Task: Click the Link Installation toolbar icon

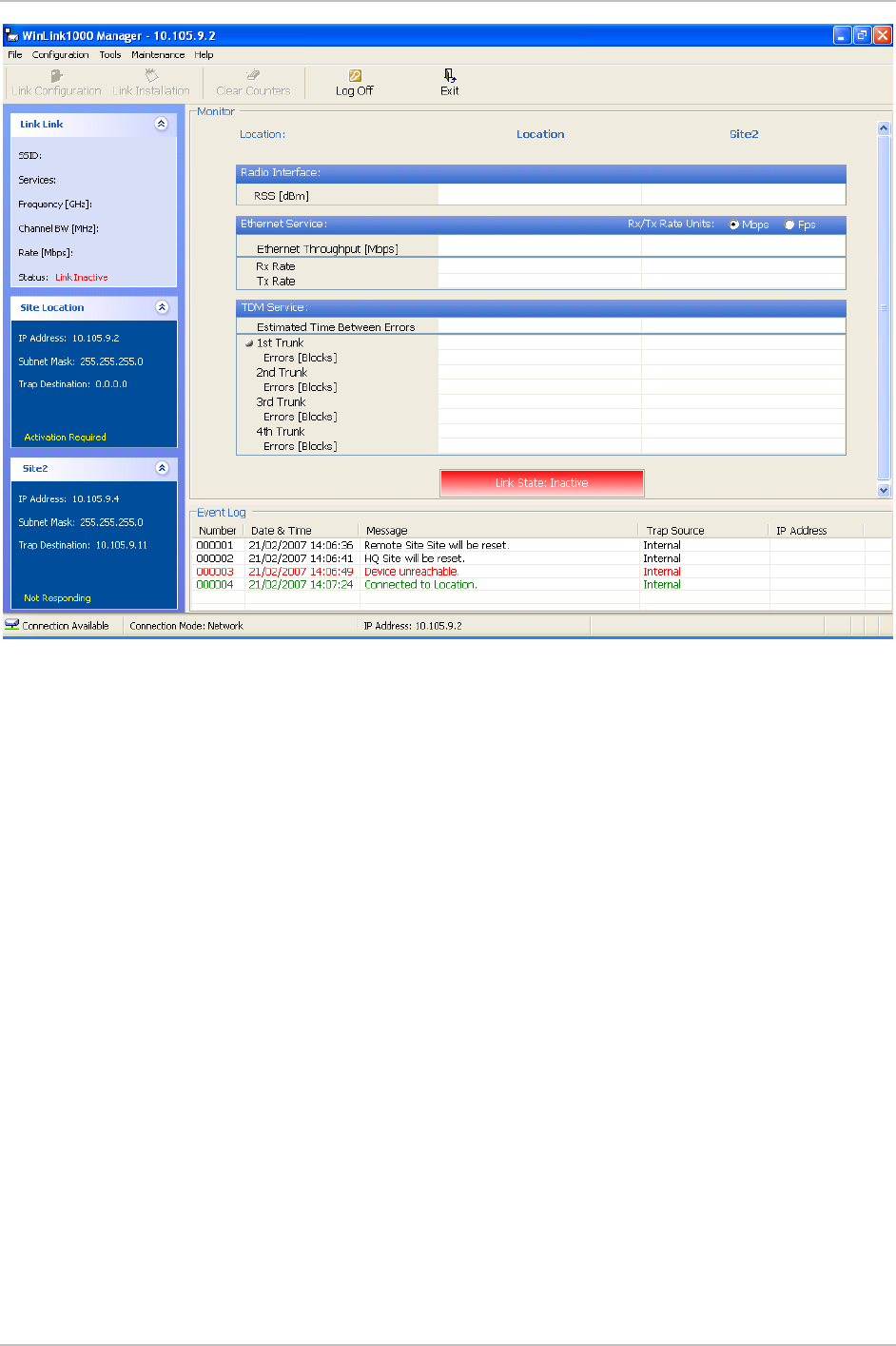Action: (x=151, y=75)
